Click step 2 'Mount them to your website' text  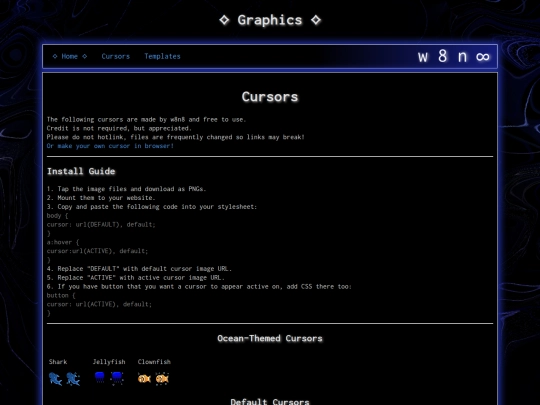pyautogui.click(x=101, y=198)
